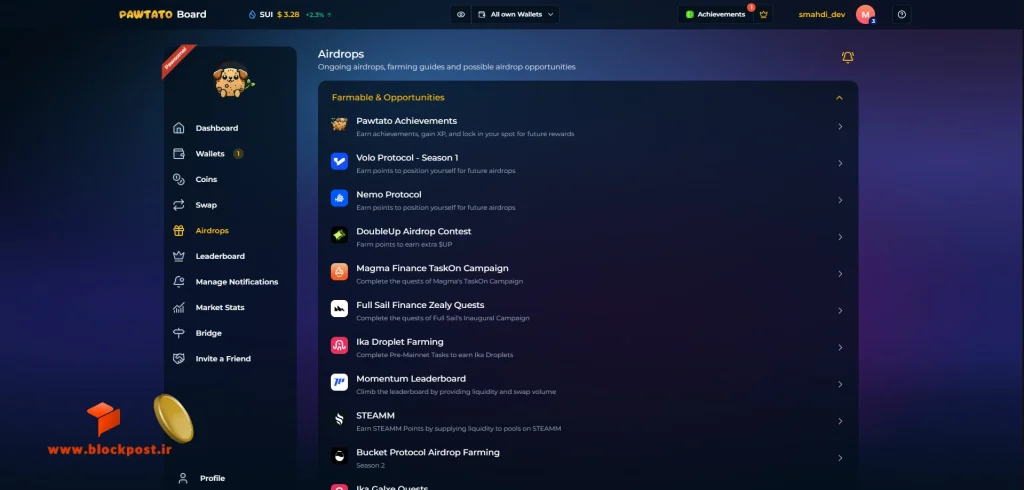Click the Invite a Friend handshake icon
The image size is (1024, 490).
click(178, 359)
